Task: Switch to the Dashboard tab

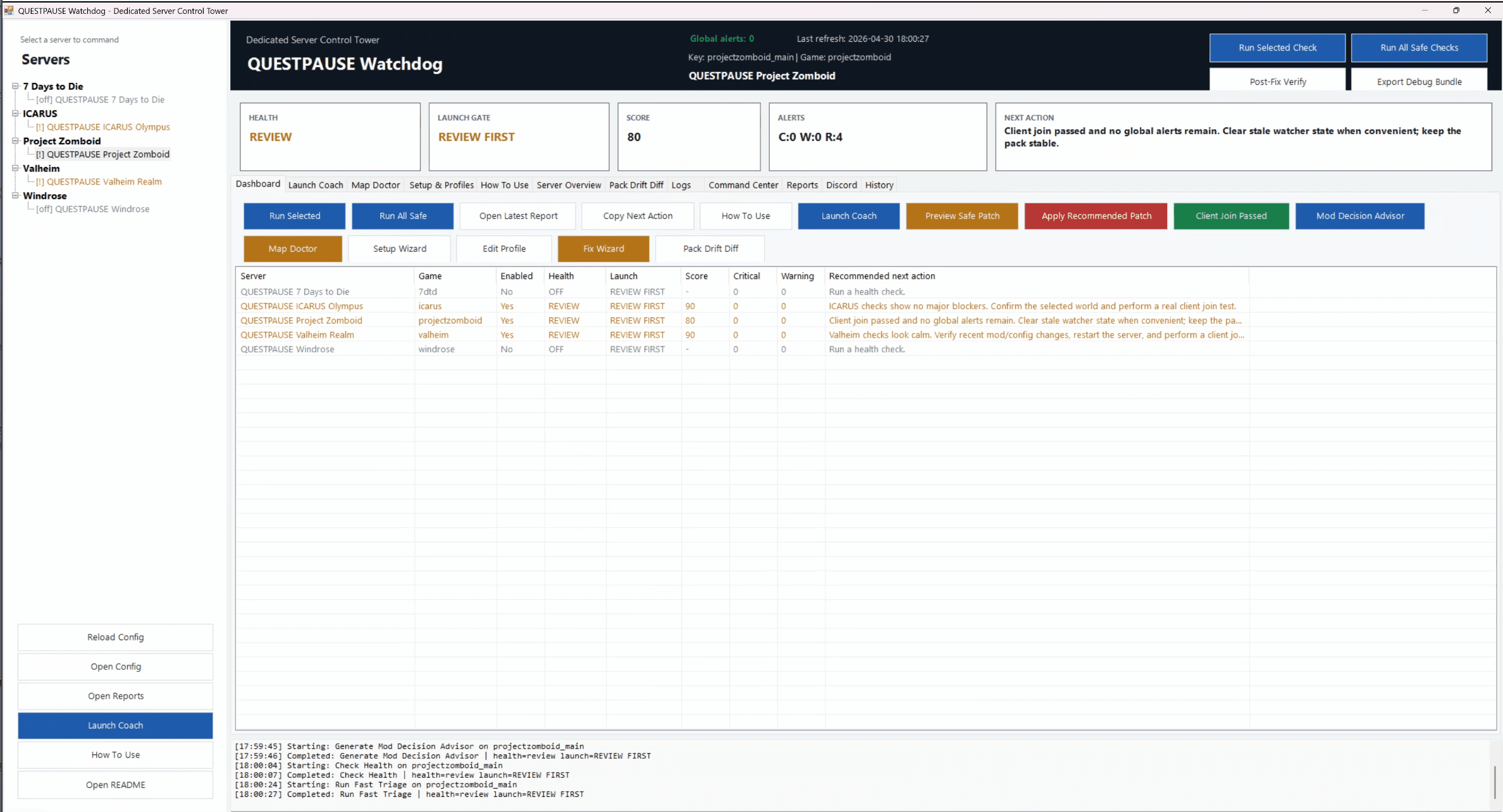Action: point(258,183)
